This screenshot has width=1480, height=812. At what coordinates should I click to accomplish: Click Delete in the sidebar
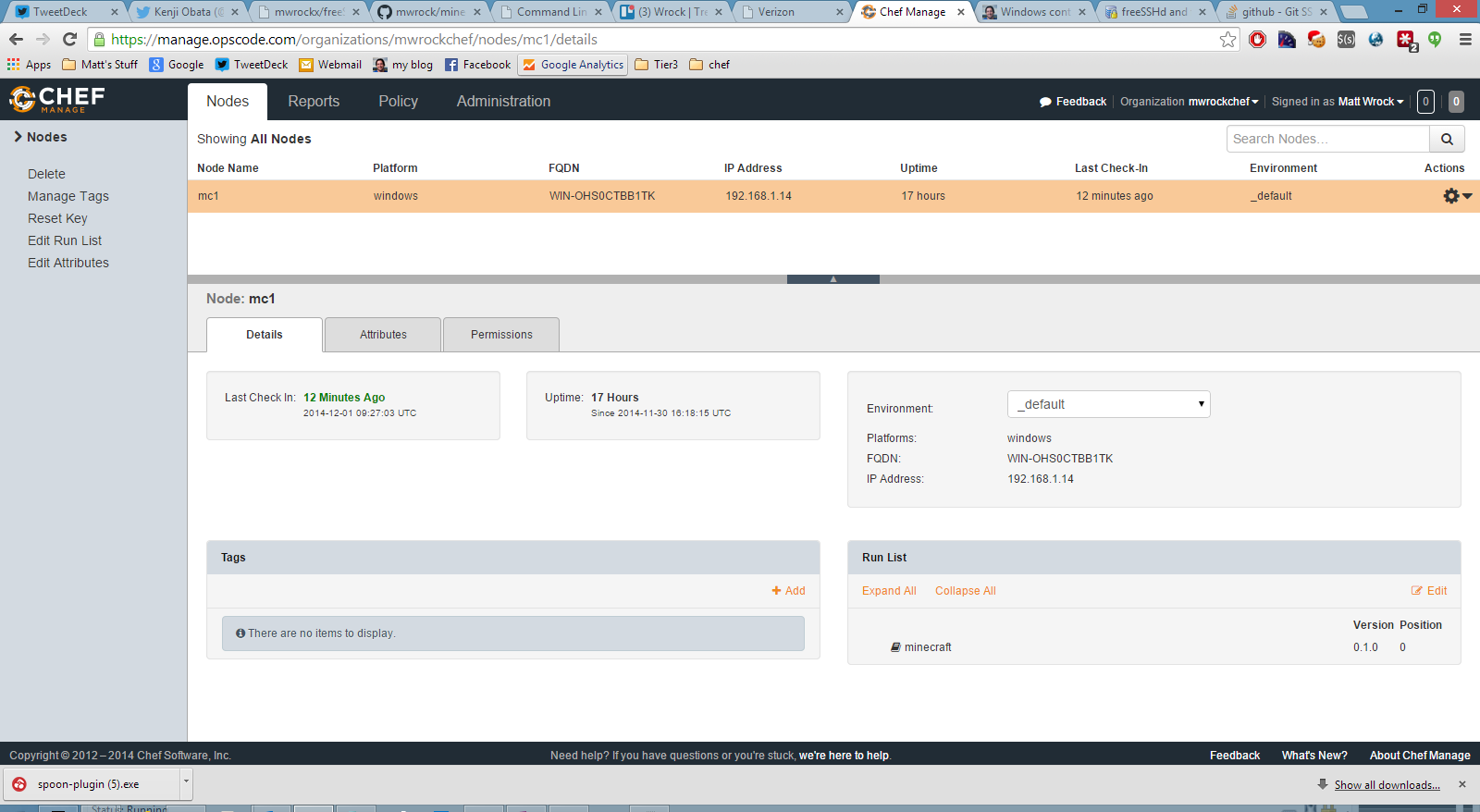pos(46,174)
